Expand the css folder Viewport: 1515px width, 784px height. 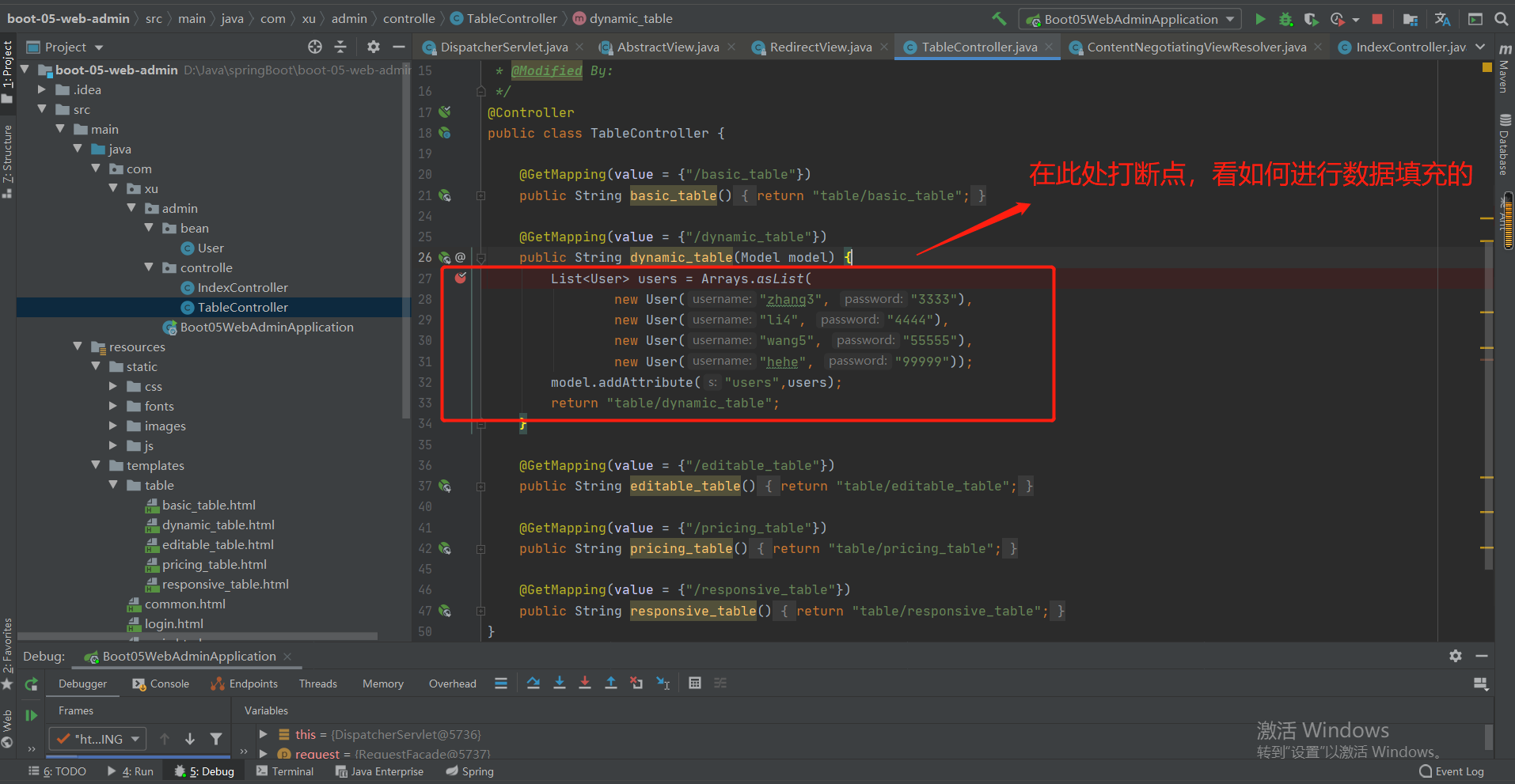113,386
